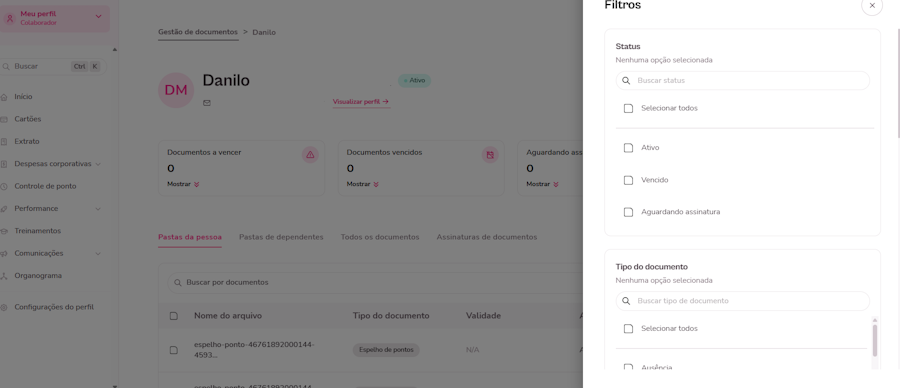Click the Treinamentos icon in sidebar
Viewport: 900px width, 388px height.
[x=4, y=231]
